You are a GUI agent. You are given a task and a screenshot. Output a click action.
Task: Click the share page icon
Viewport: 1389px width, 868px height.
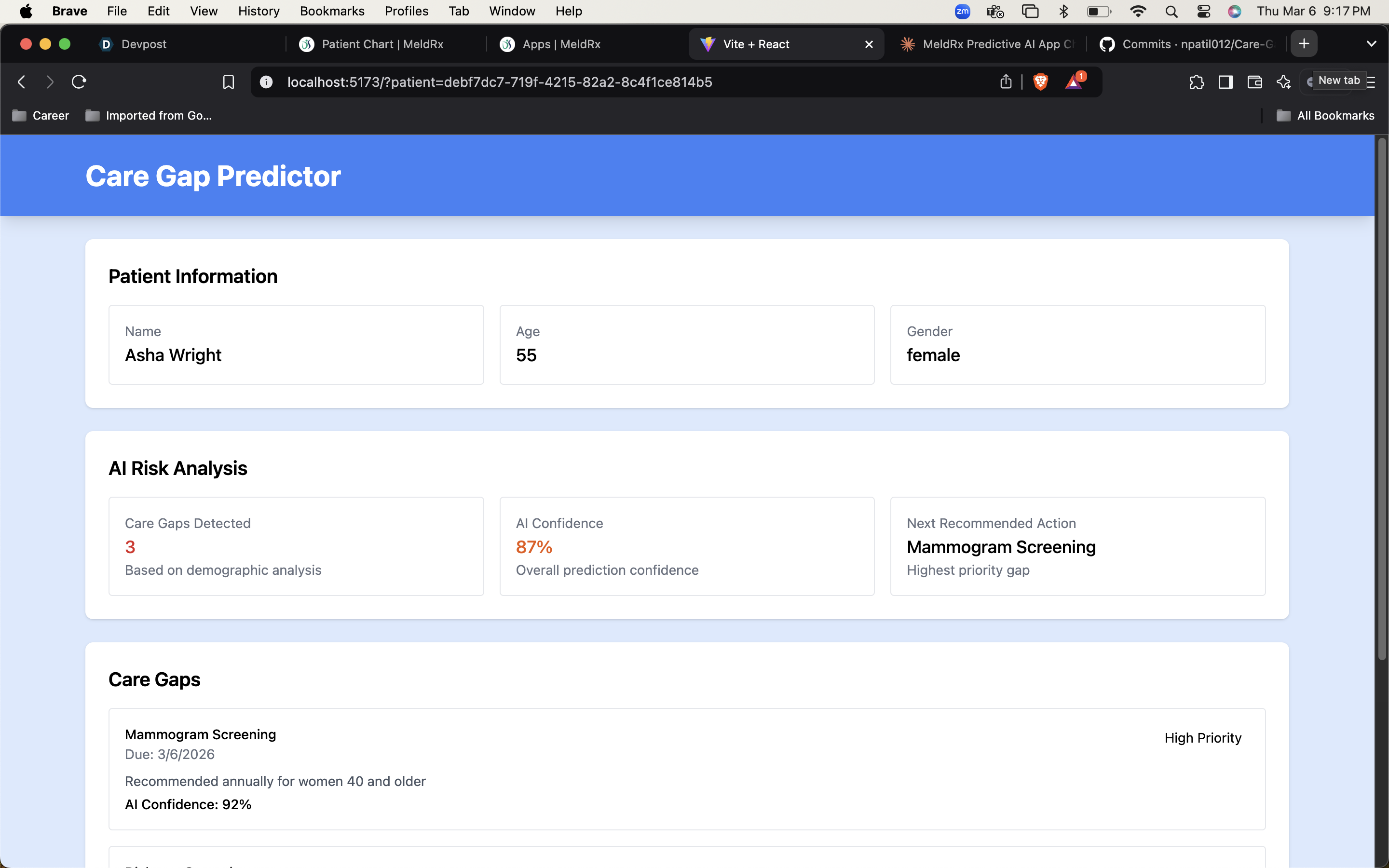[x=1006, y=82]
